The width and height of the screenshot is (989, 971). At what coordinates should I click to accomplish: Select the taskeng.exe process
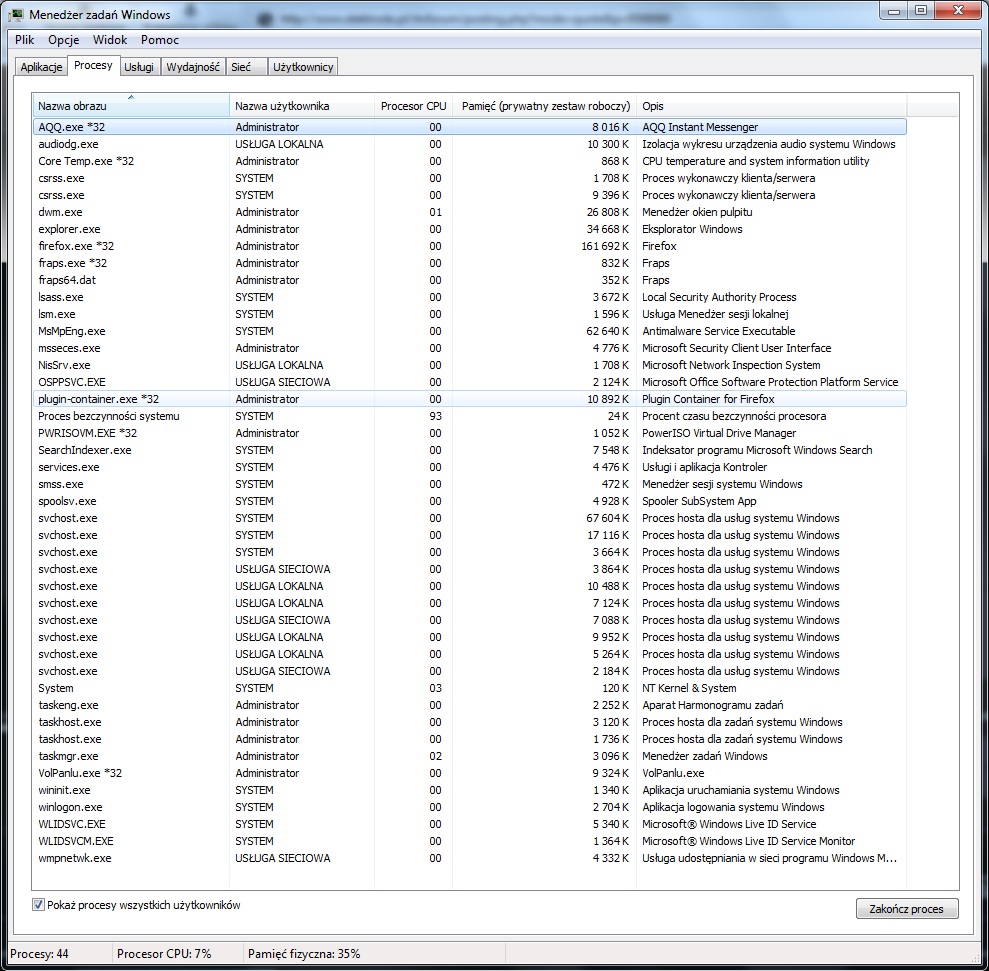469,705
